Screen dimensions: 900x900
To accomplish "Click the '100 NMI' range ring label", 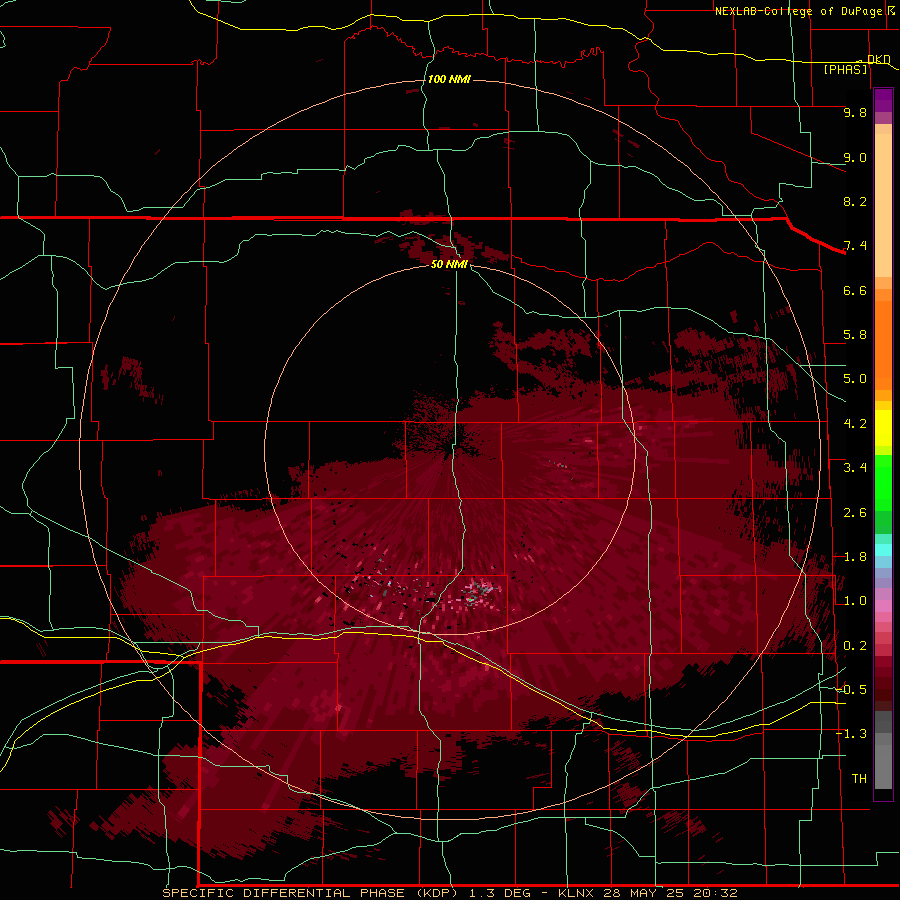I will pos(449,79).
